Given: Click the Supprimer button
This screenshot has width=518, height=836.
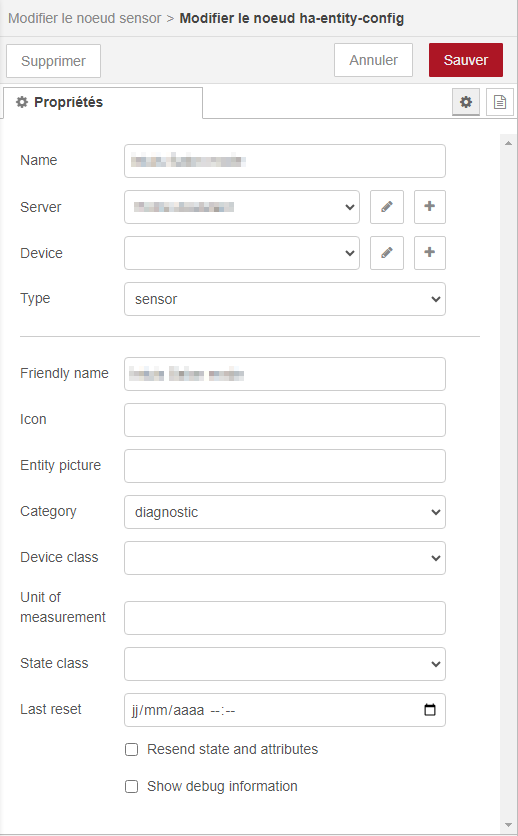Looking at the screenshot, I should click(53, 61).
